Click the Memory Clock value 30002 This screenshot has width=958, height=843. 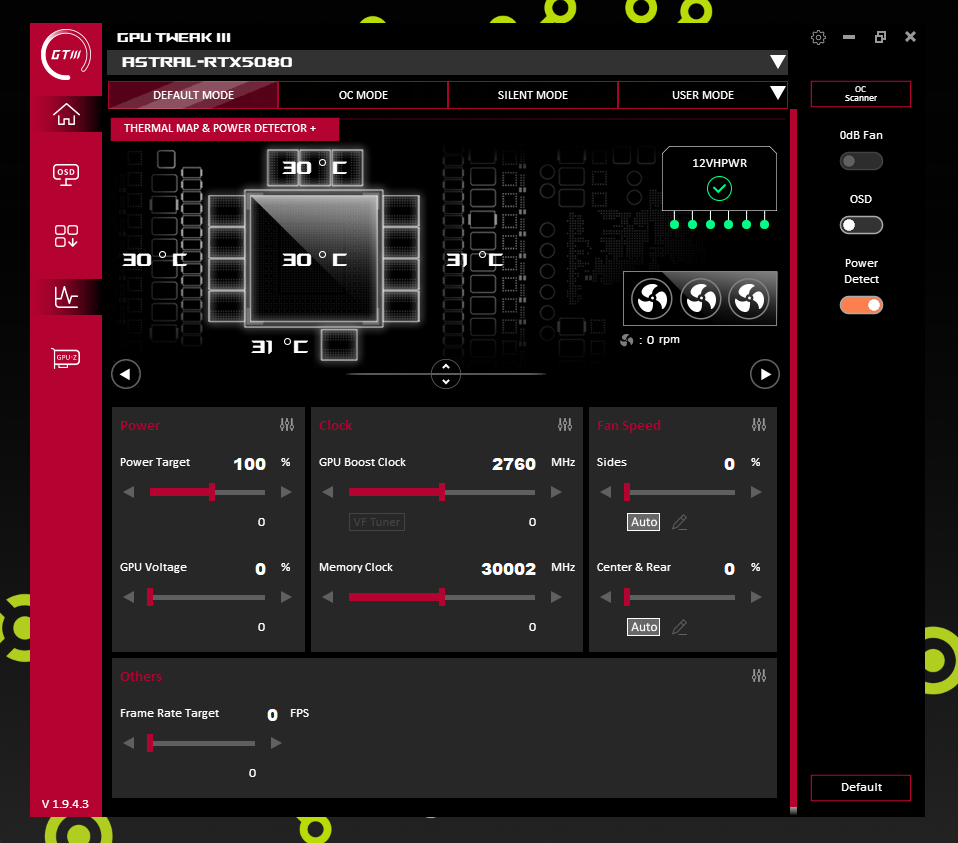click(x=508, y=569)
